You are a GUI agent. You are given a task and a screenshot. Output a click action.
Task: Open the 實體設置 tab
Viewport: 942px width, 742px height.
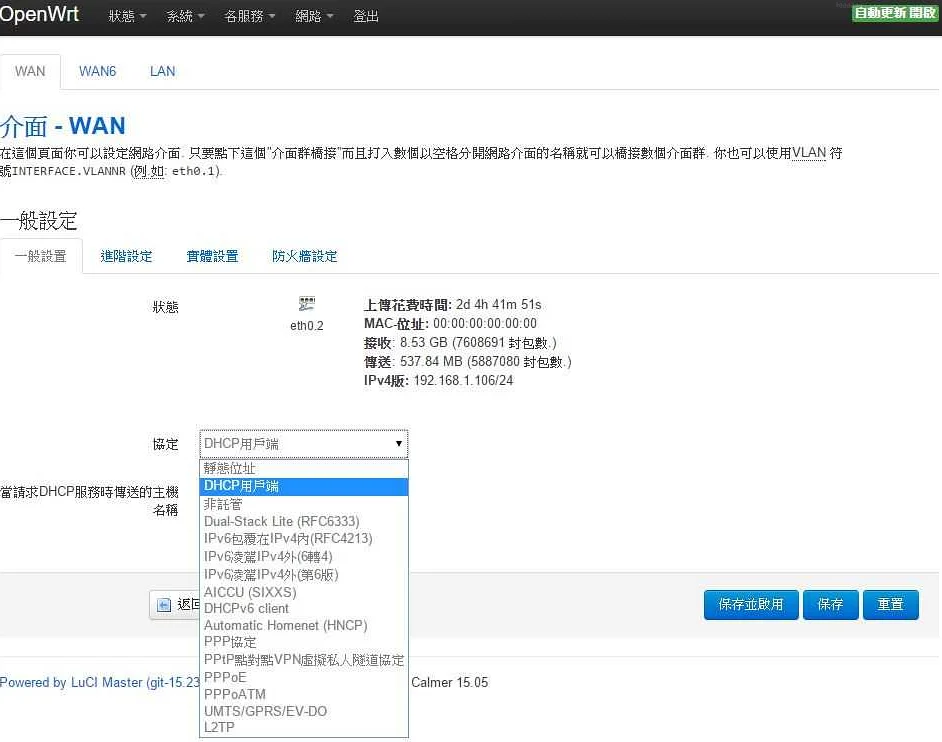211,256
